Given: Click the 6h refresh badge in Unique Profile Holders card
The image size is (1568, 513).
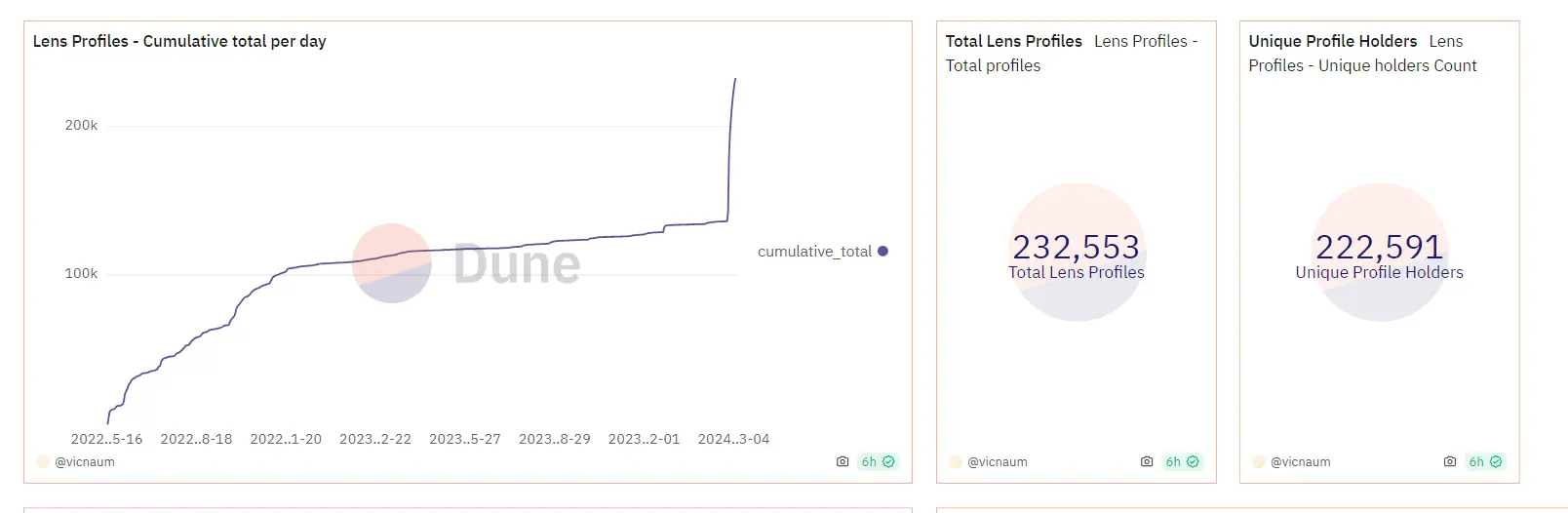Looking at the screenshot, I should [1485, 462].
